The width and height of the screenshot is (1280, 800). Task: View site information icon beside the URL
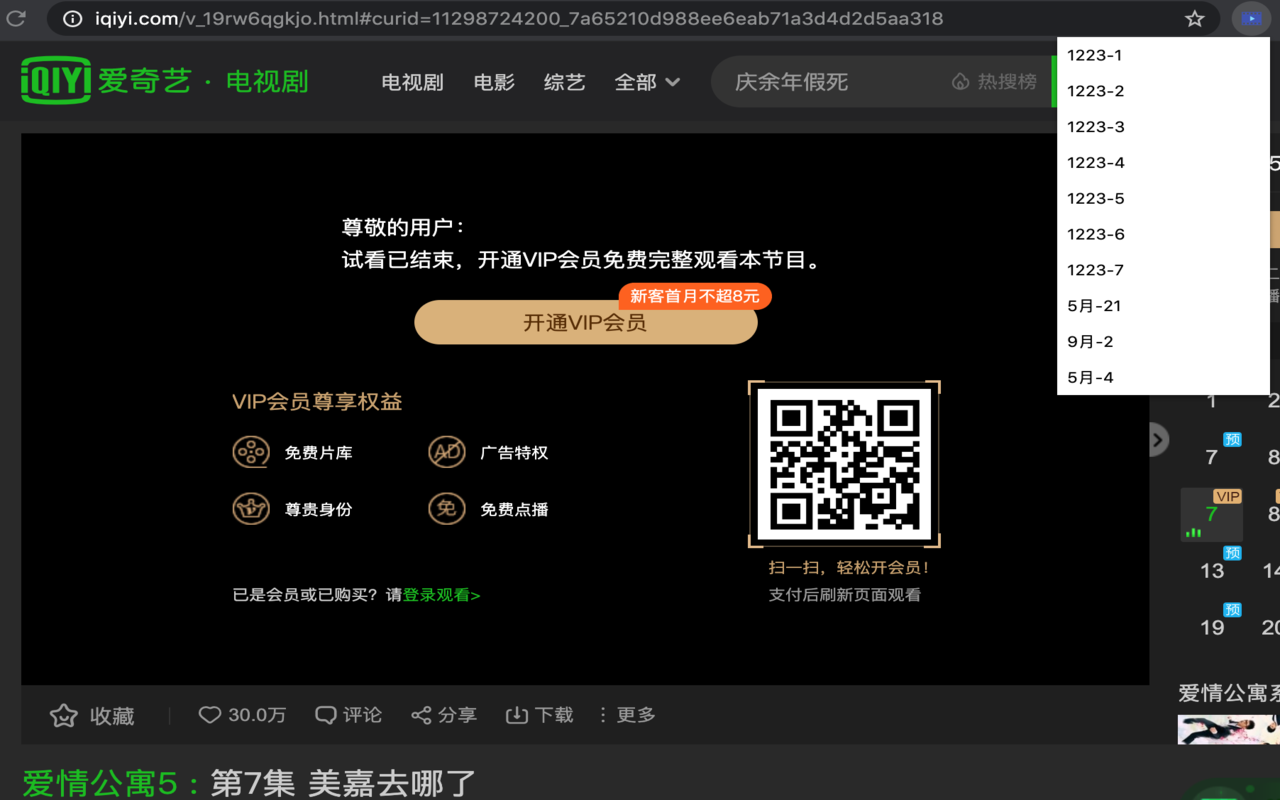coord(72,18)
